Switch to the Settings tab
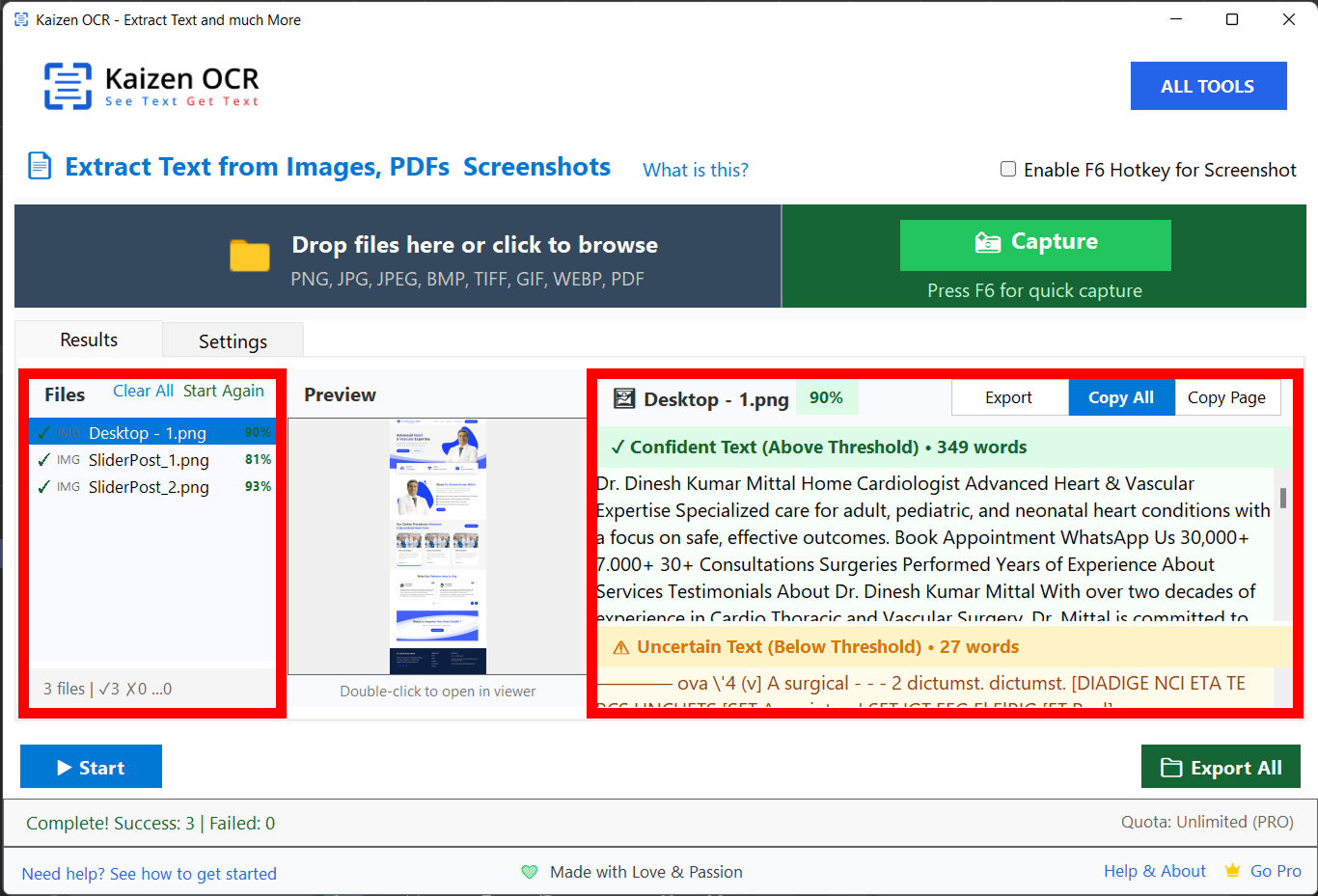 click(x=233, y=341)
